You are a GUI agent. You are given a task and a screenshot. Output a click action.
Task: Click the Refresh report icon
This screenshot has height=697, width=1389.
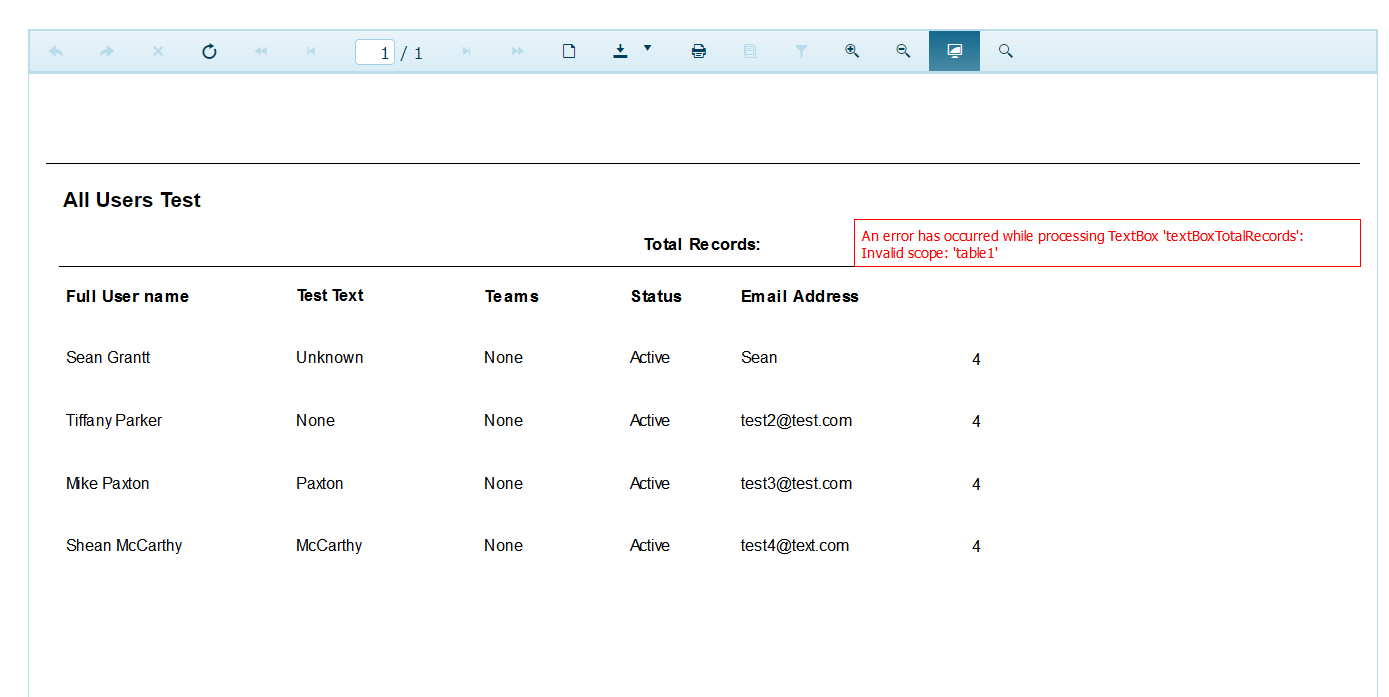tap(209, 51)
